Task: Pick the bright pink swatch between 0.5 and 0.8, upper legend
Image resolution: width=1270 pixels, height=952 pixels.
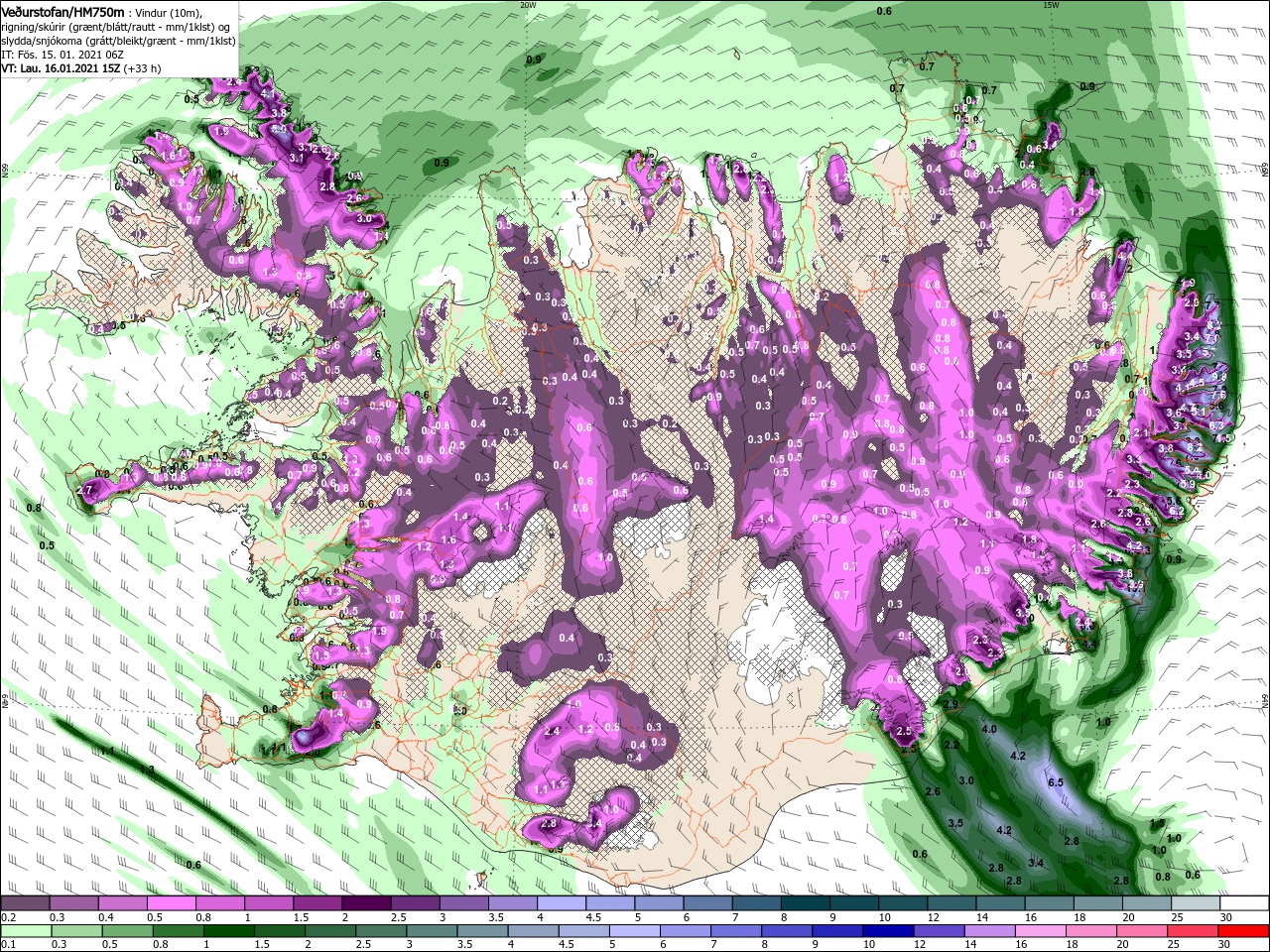Action: coord(171,902)
